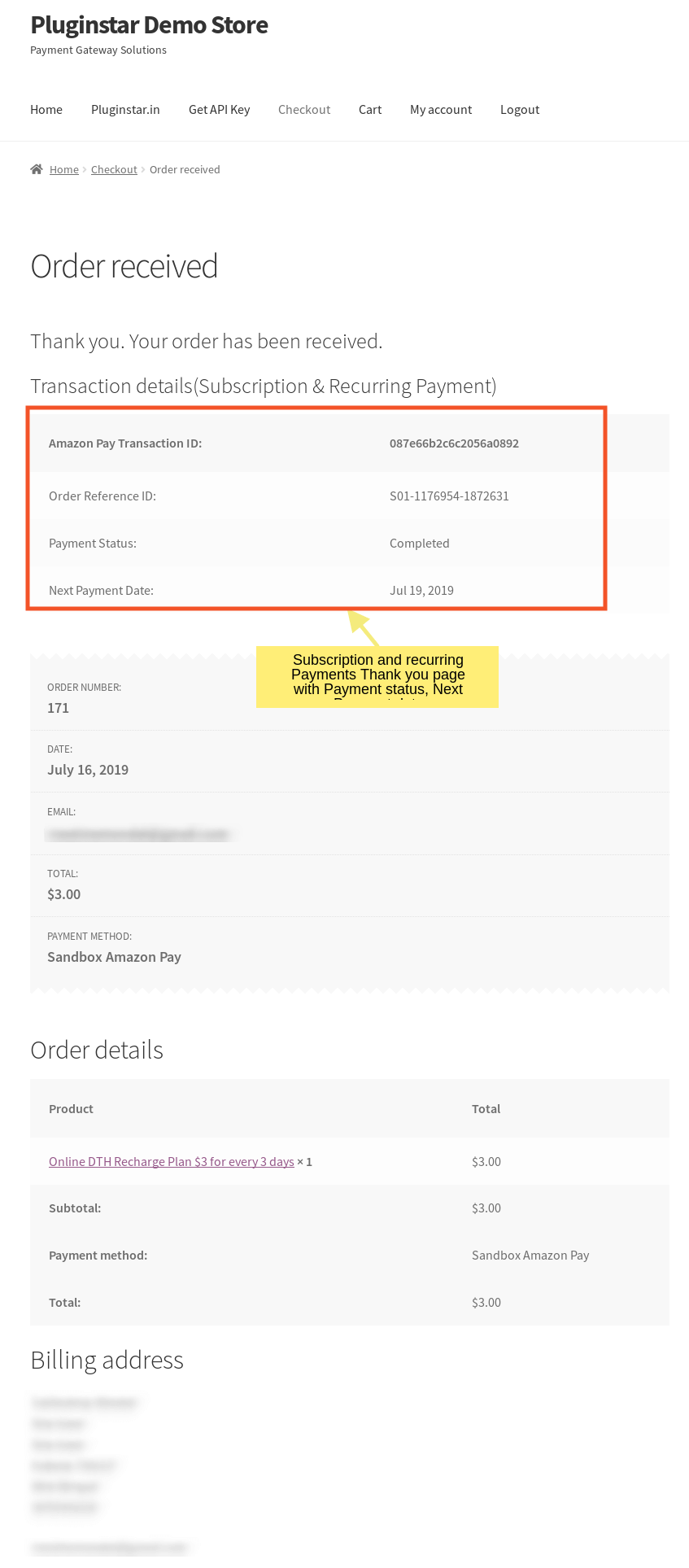Screen dimensions: 689x1568
Task: Click the Amazon Pay Transaction ID value
Action: point(454,443)
